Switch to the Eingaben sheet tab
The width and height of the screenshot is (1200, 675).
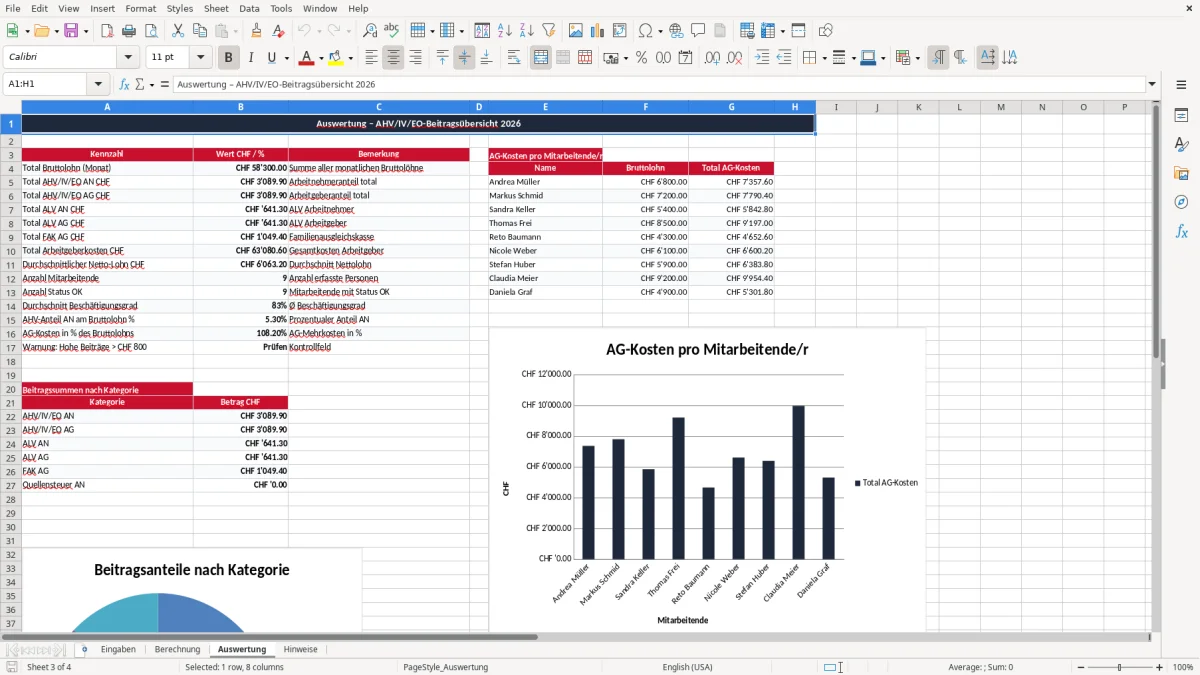[118, 649]
